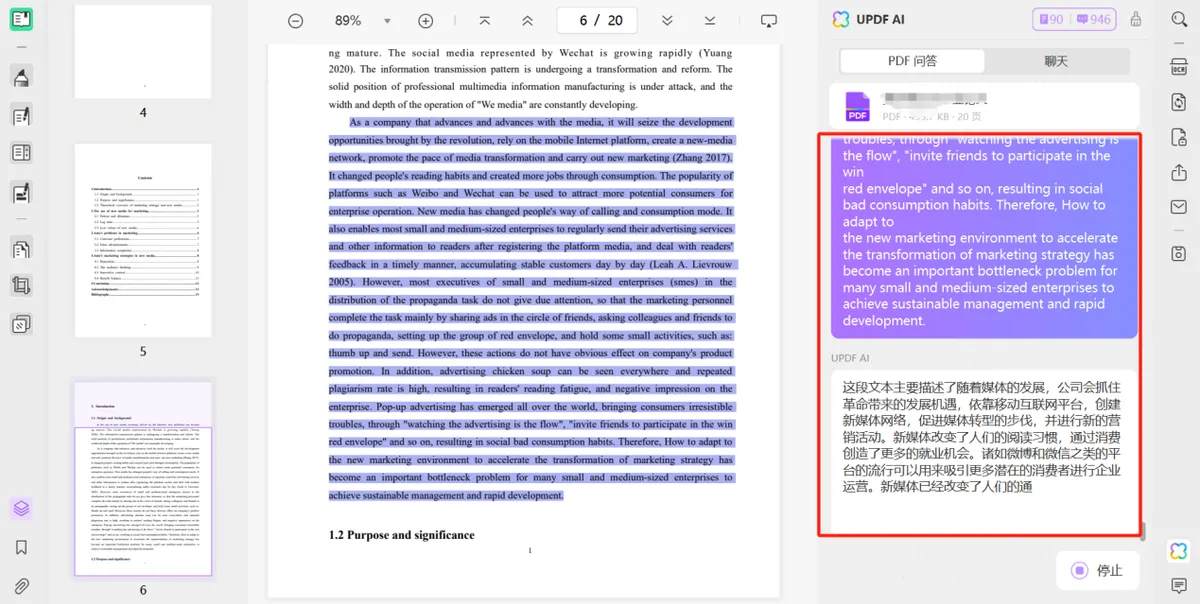Viewport: 1200px width, 604px height.
Task: Jump to the last page arrow
Action: click(x=709, y=21)
